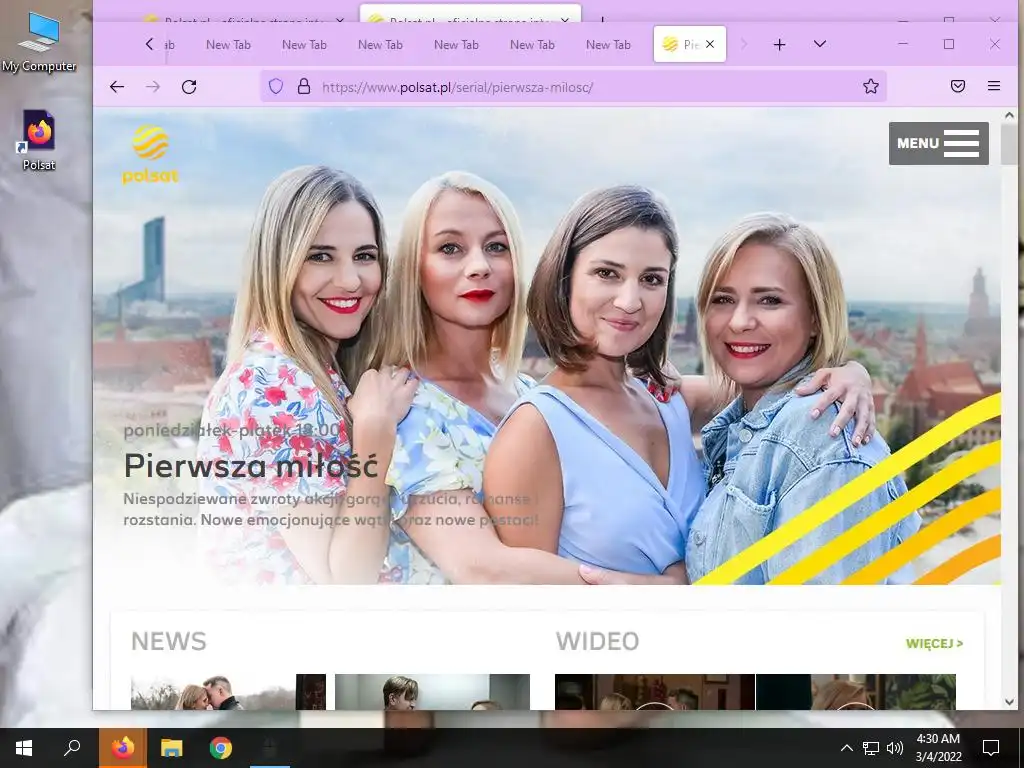Click the Firefox taskbar icon
Image resolution: width=1024 pixels, height=768 pixels.
click(x=122, y=748)
